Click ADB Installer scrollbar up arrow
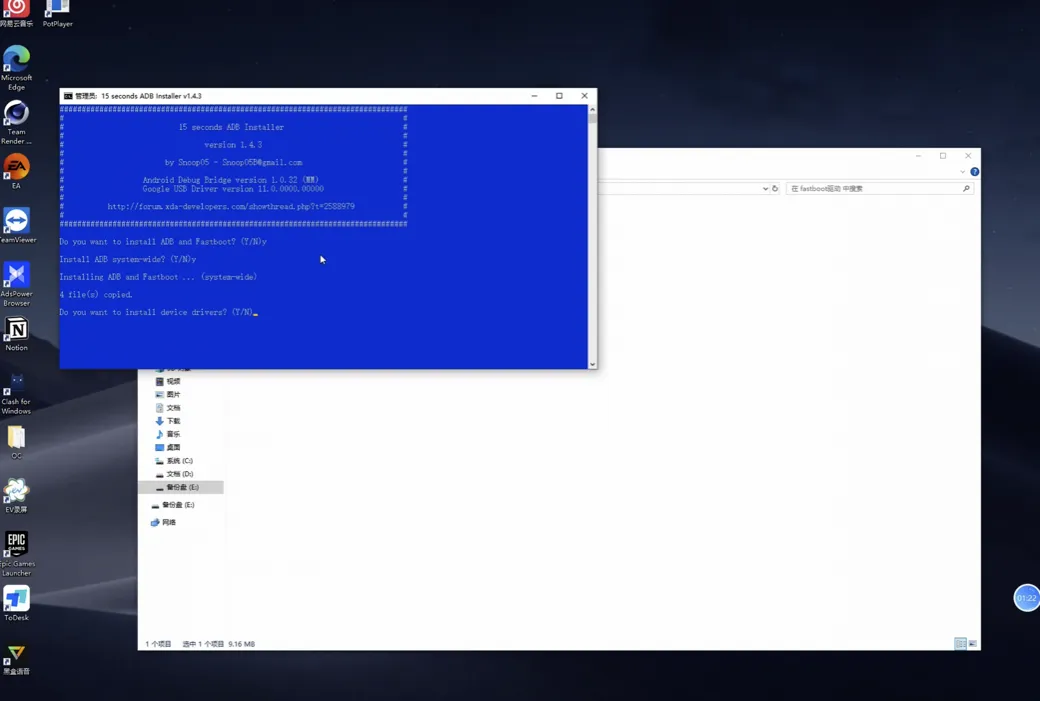Image resolution: width=1040 pixels, height=701 pixels. [592, 109]
